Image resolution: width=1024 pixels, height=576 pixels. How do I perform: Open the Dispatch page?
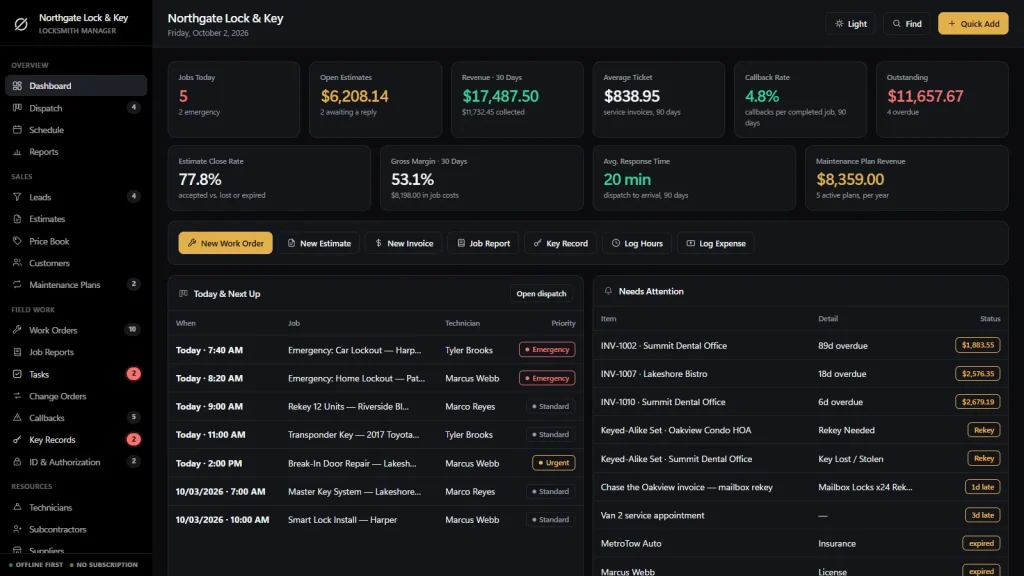76,108
